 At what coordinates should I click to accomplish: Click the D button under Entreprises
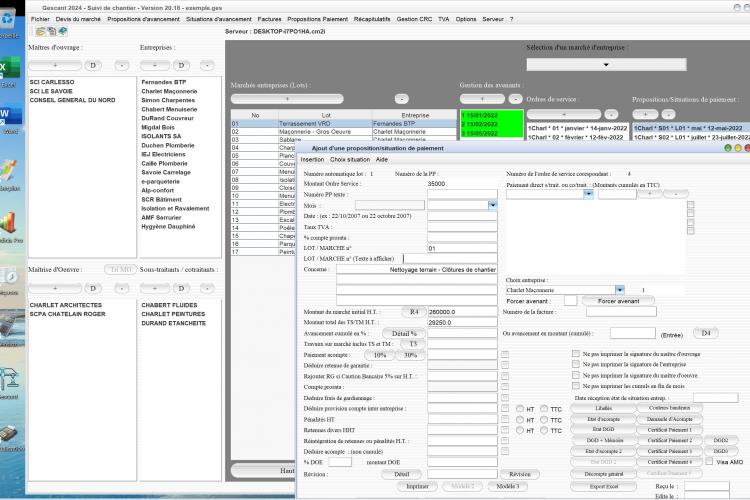click(181, 65)
